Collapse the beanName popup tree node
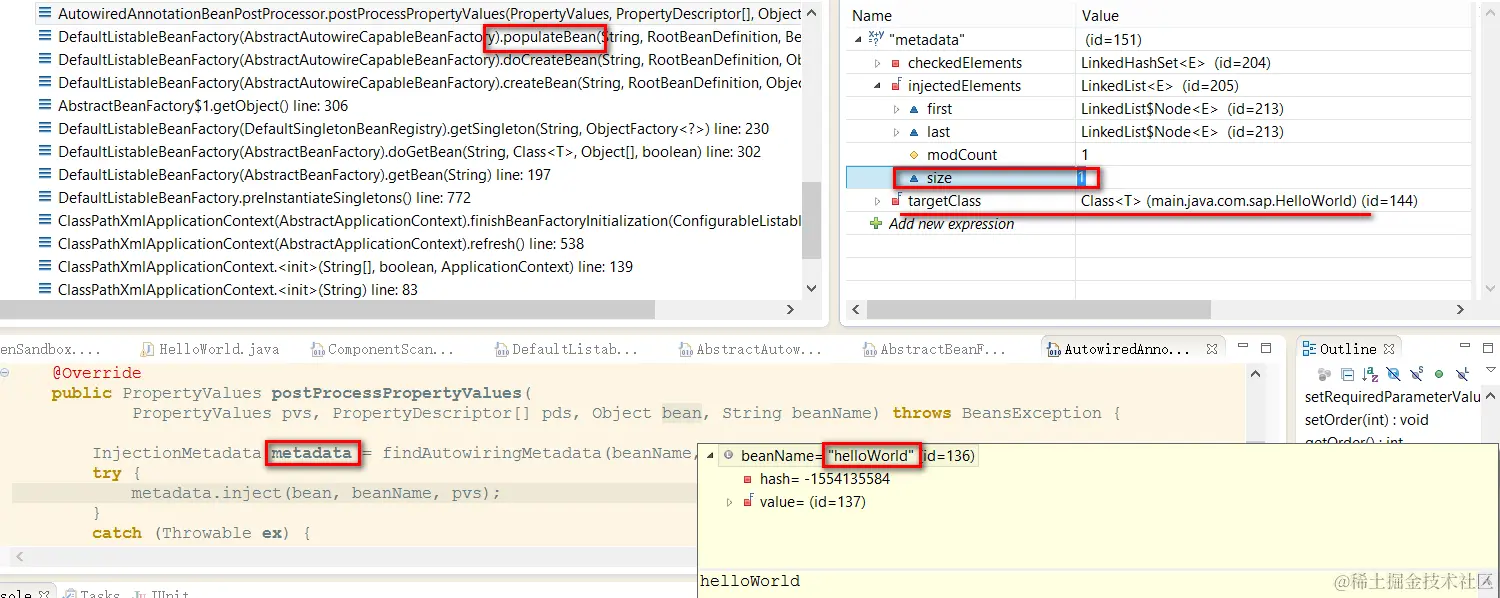 pyautogui.click(x=710, y=455)
